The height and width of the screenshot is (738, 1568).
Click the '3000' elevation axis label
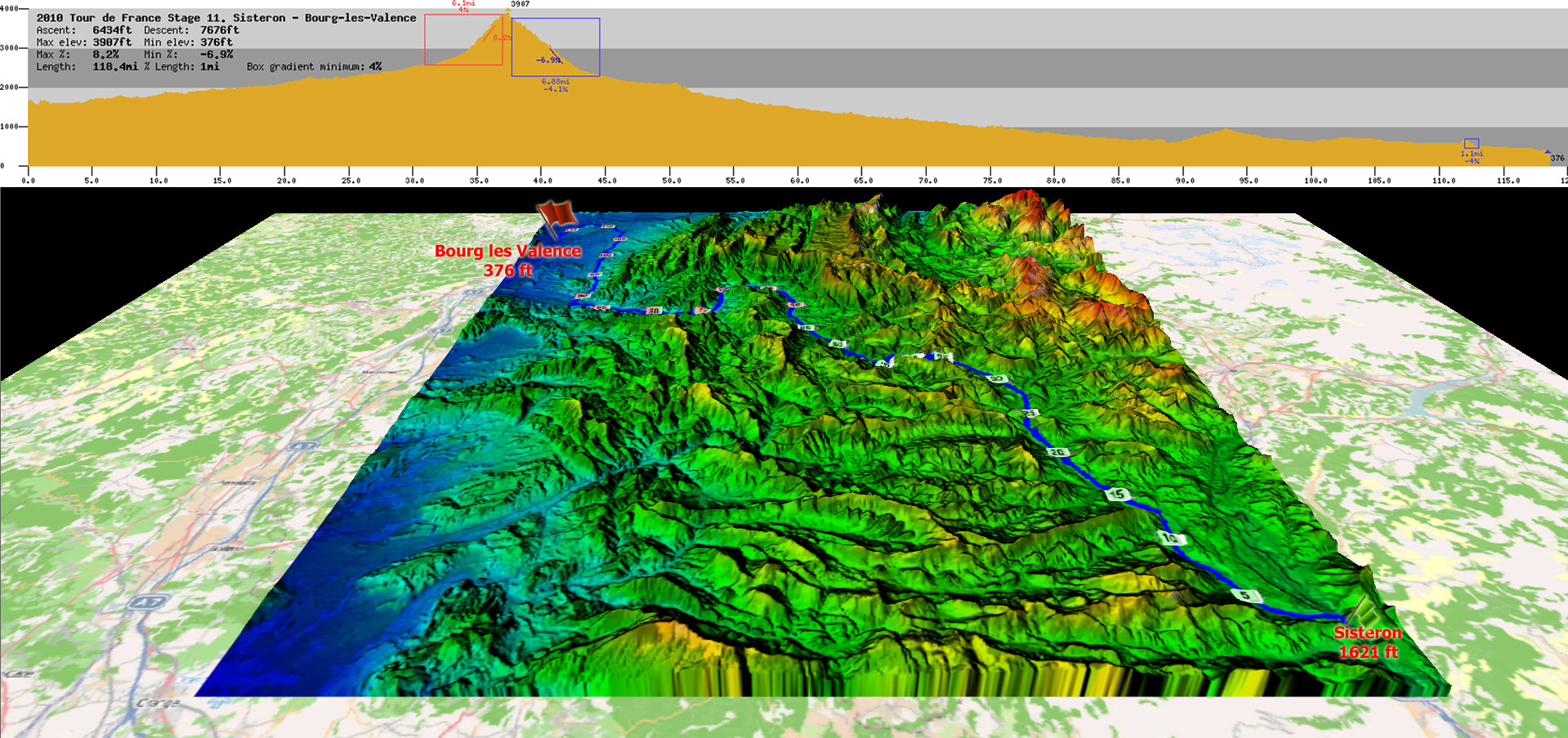[9, 47]
